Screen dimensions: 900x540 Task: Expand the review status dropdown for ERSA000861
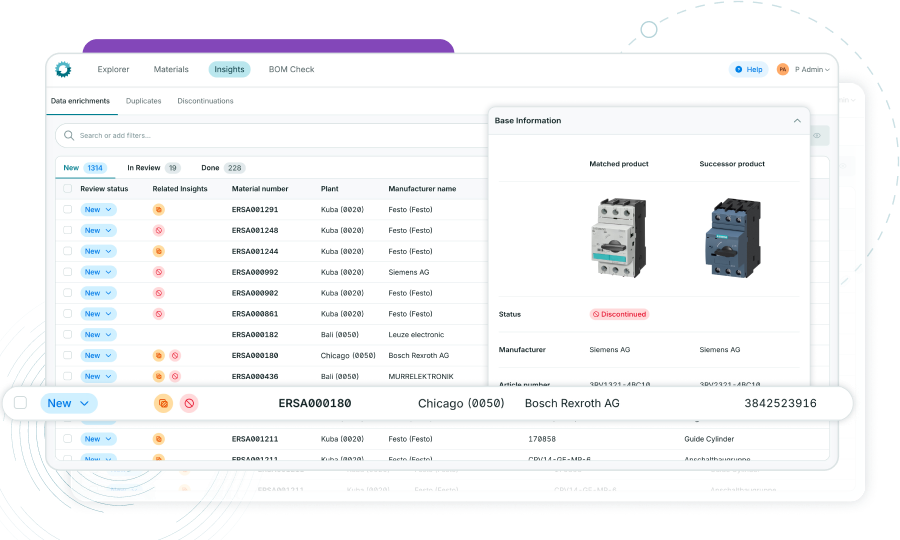pos(98,314)
